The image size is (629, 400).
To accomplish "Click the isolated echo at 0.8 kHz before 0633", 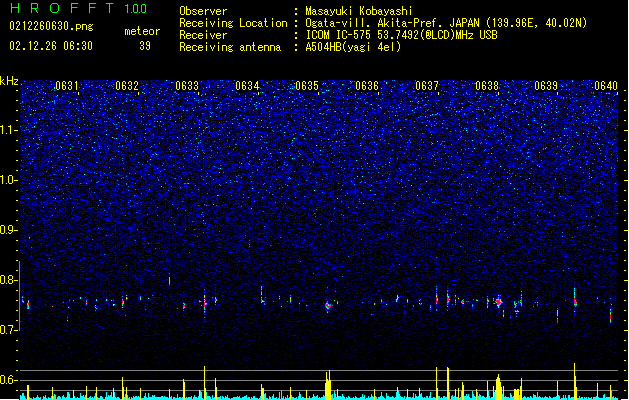I will [x=169, y=279].
